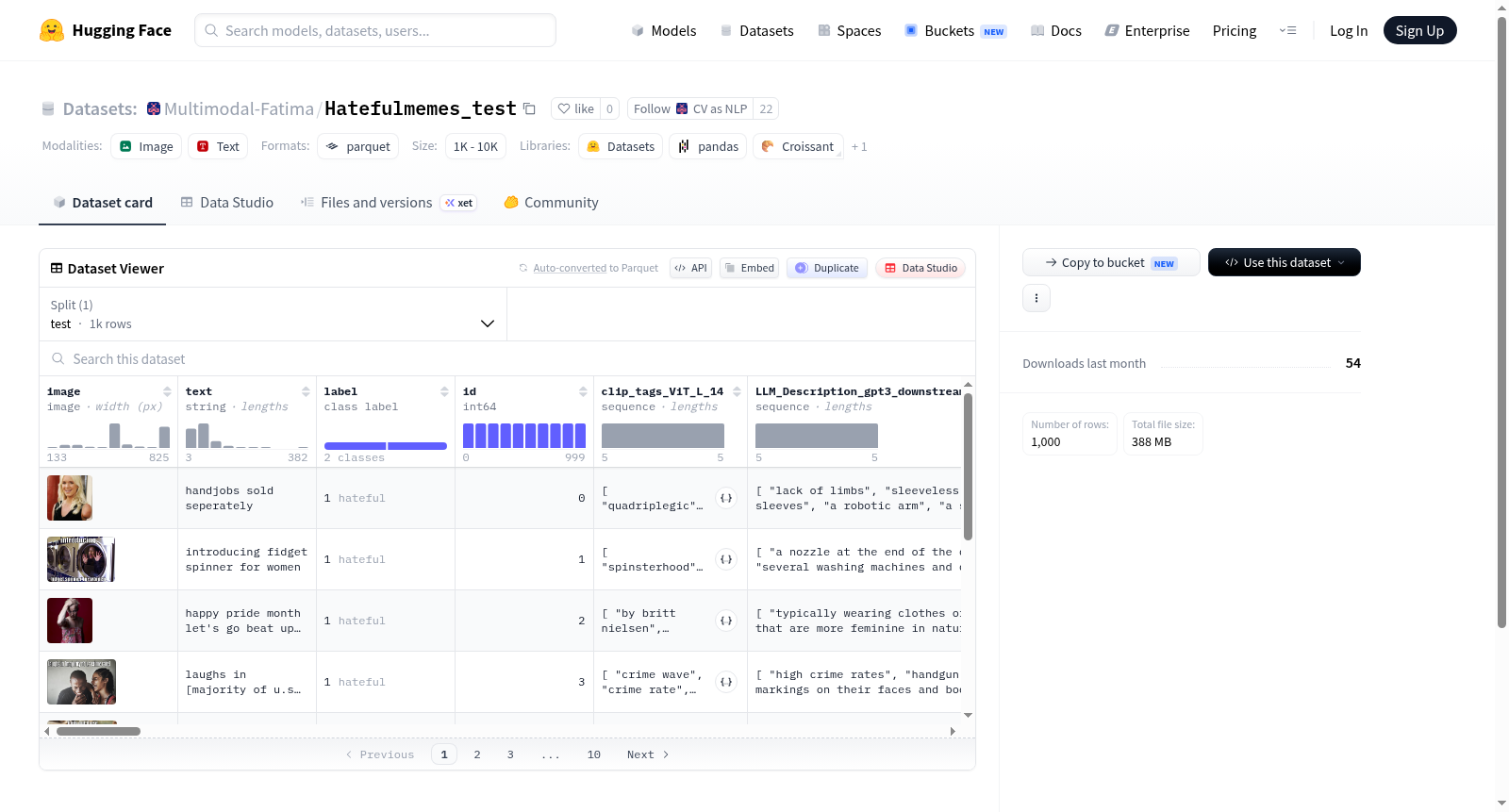The image size is (1509, 812).
Task: Sort by the image column arrows
Action: coord(167,391)
